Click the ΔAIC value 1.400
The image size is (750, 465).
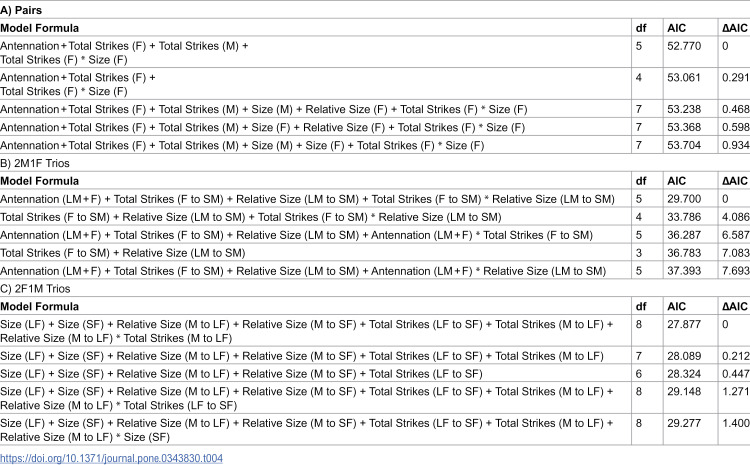(x=736, y=423)
